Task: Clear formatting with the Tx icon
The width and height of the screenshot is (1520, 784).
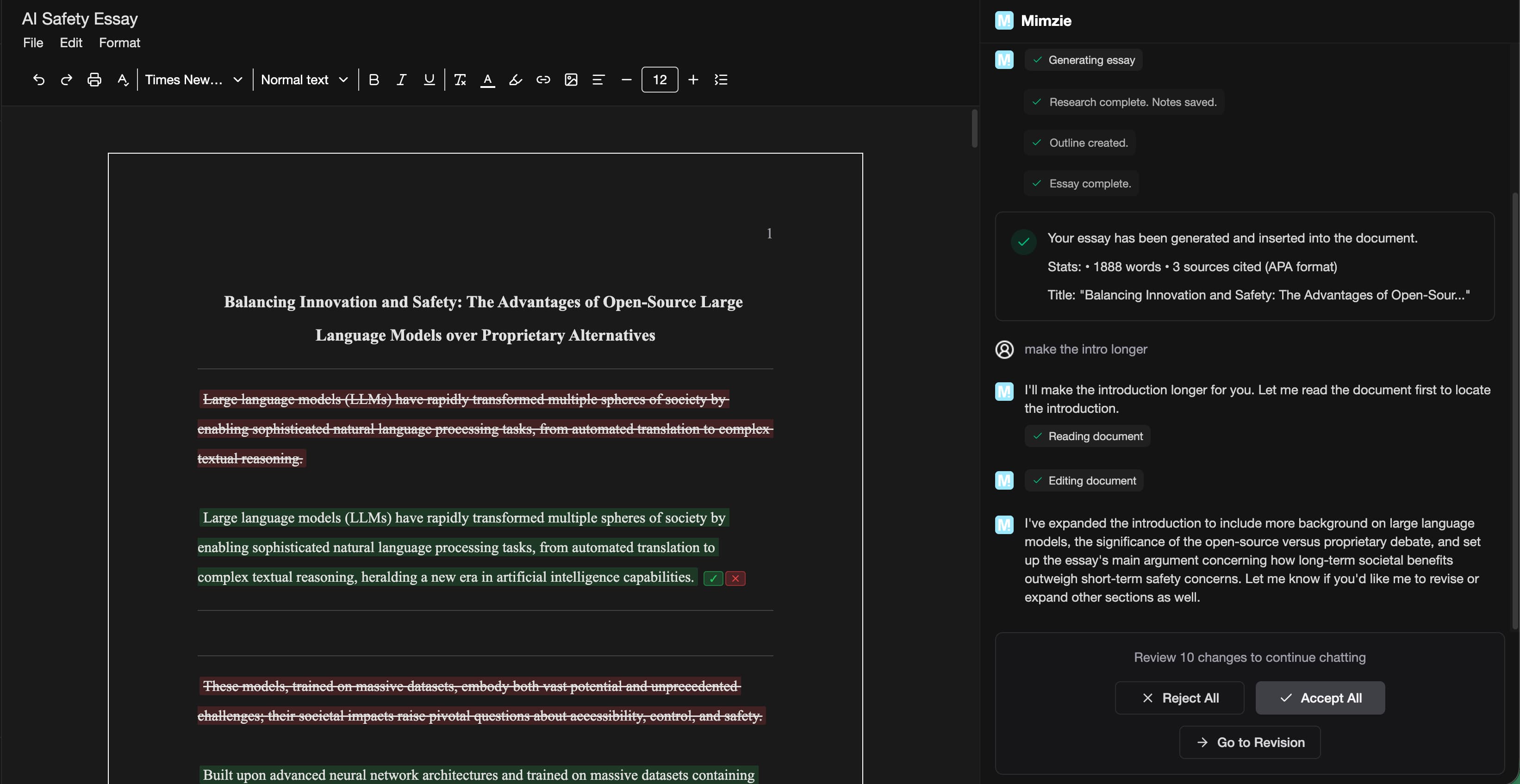Action: (x=460, y=80)
